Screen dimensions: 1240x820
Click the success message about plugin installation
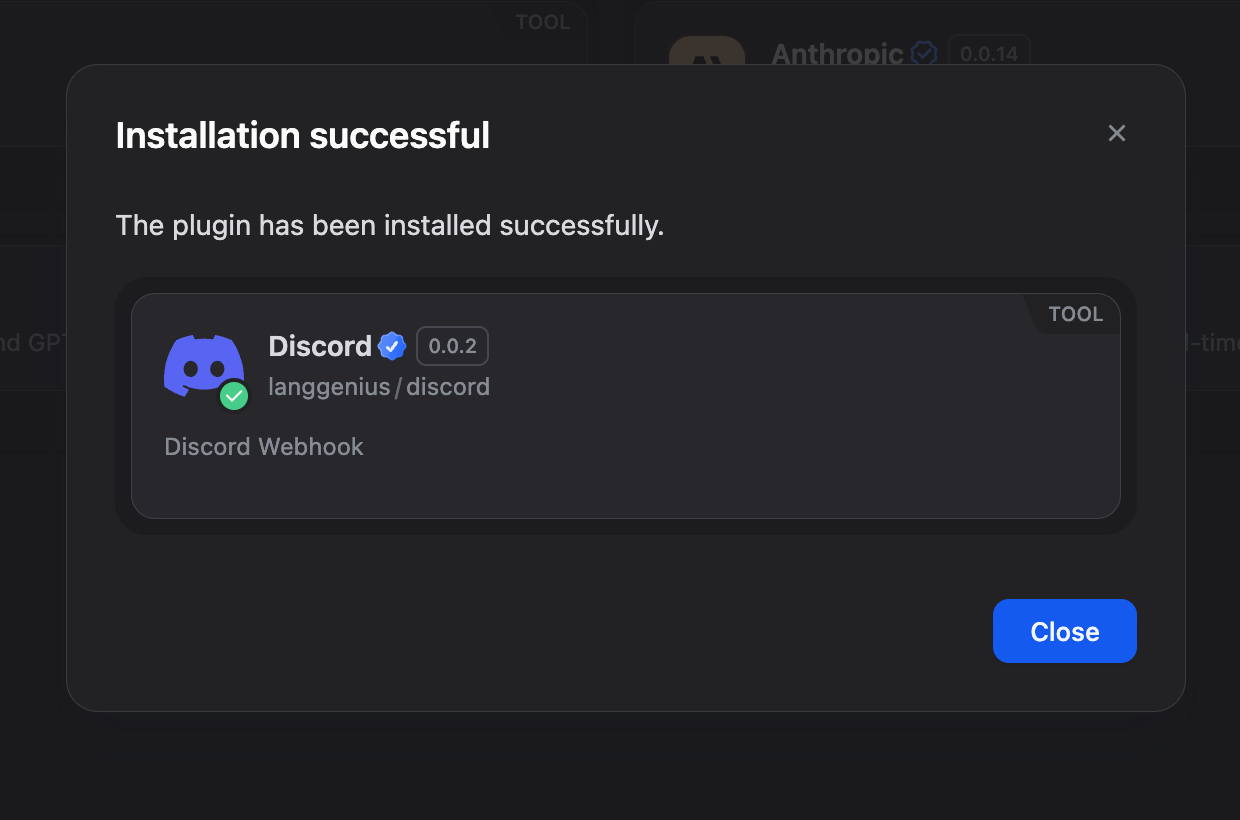[x=390, y=225]
